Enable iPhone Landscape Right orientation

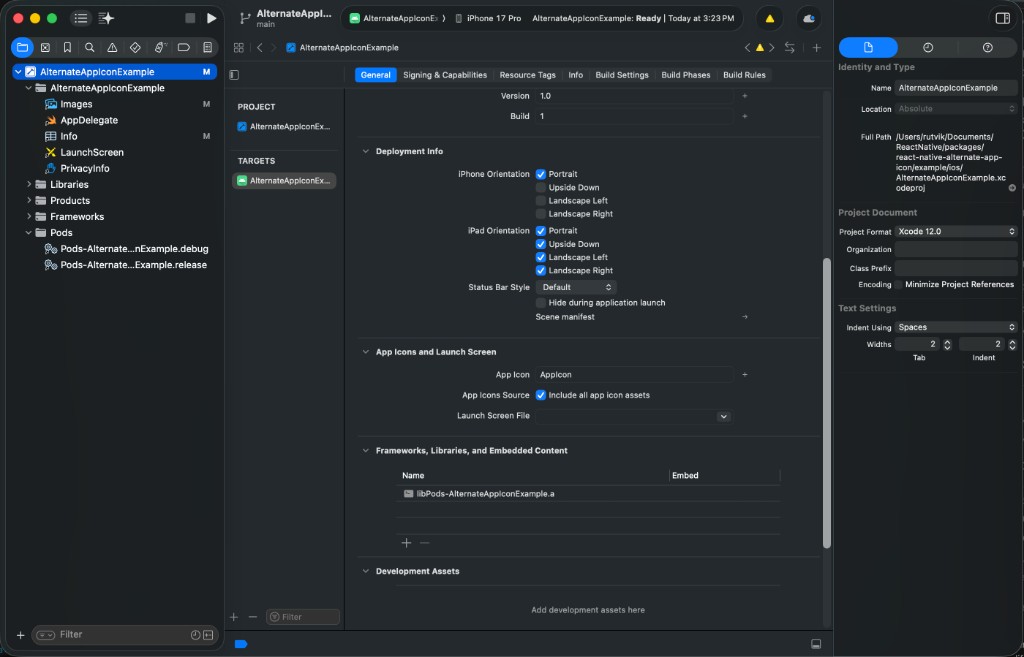pos(541,214)
